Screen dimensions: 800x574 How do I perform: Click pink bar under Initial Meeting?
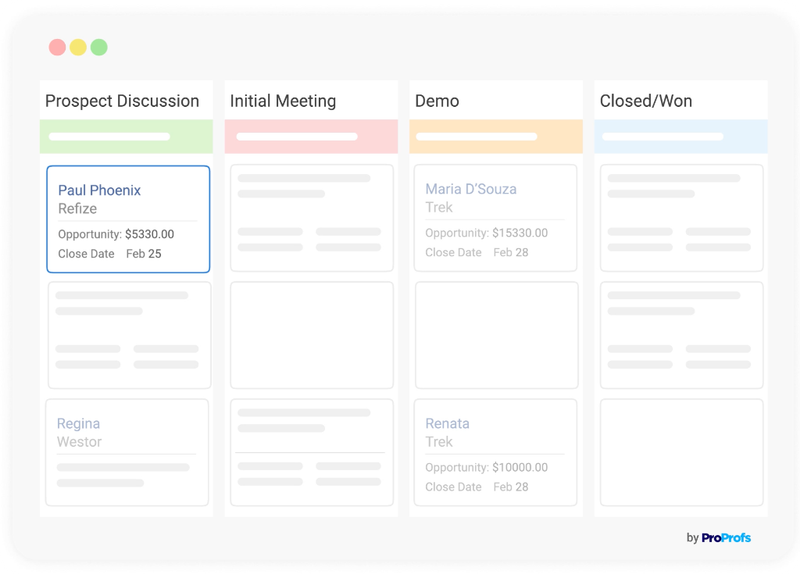tap(311, 136)
